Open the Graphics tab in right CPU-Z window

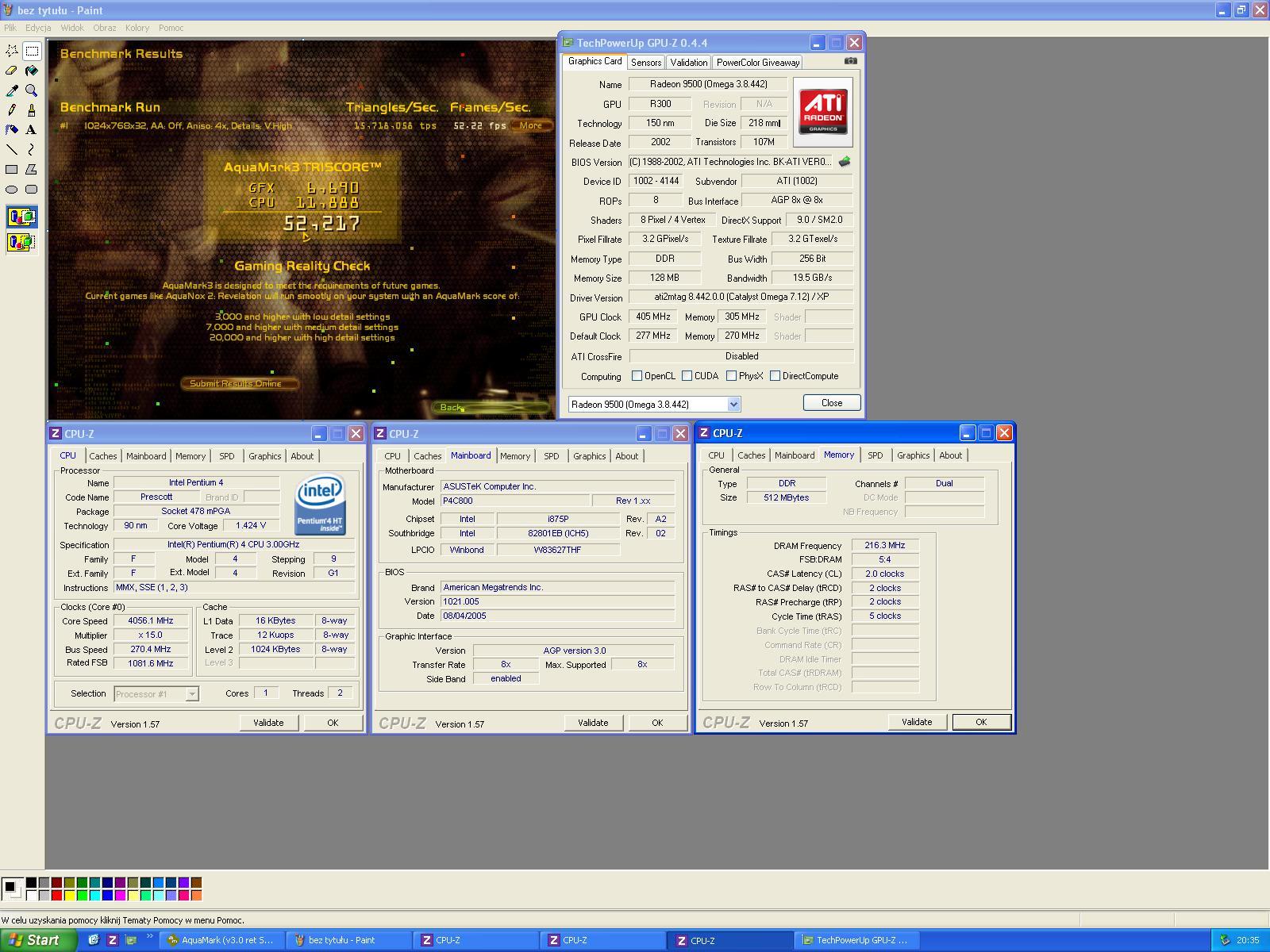pyautogui.click(x=913, y=455)
